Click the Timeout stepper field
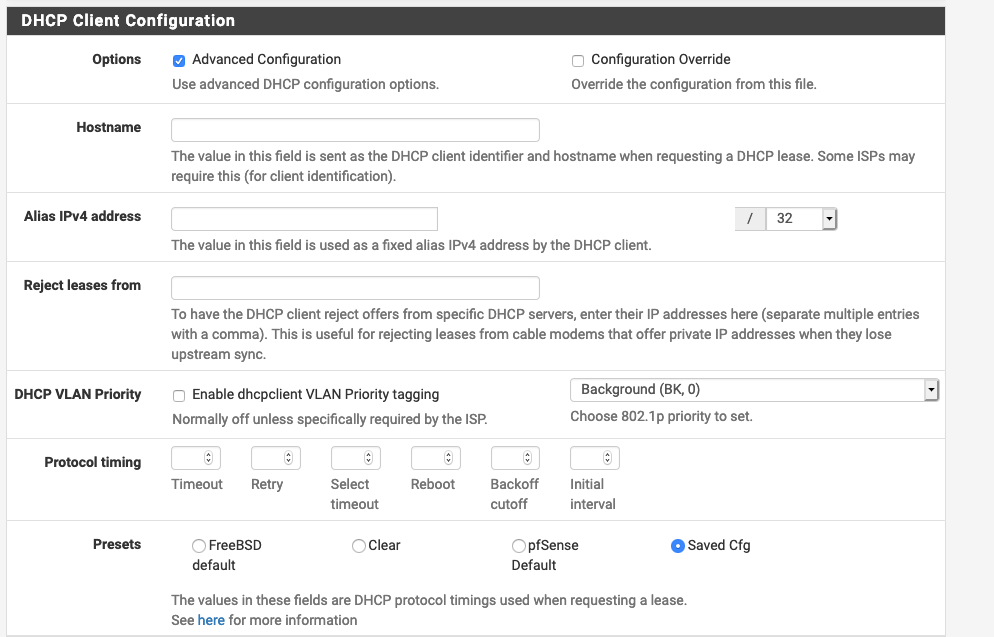 196,458
